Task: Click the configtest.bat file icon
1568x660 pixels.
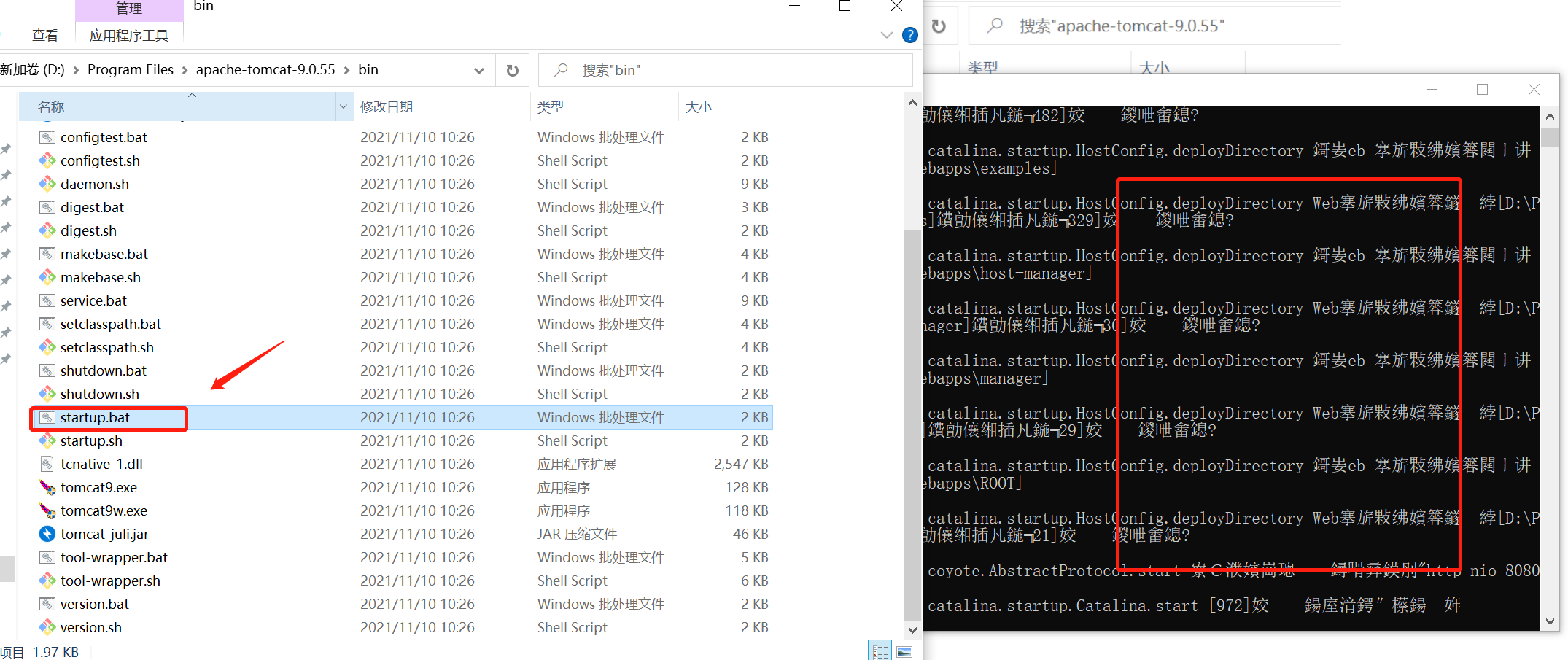Action: (47, 137)
